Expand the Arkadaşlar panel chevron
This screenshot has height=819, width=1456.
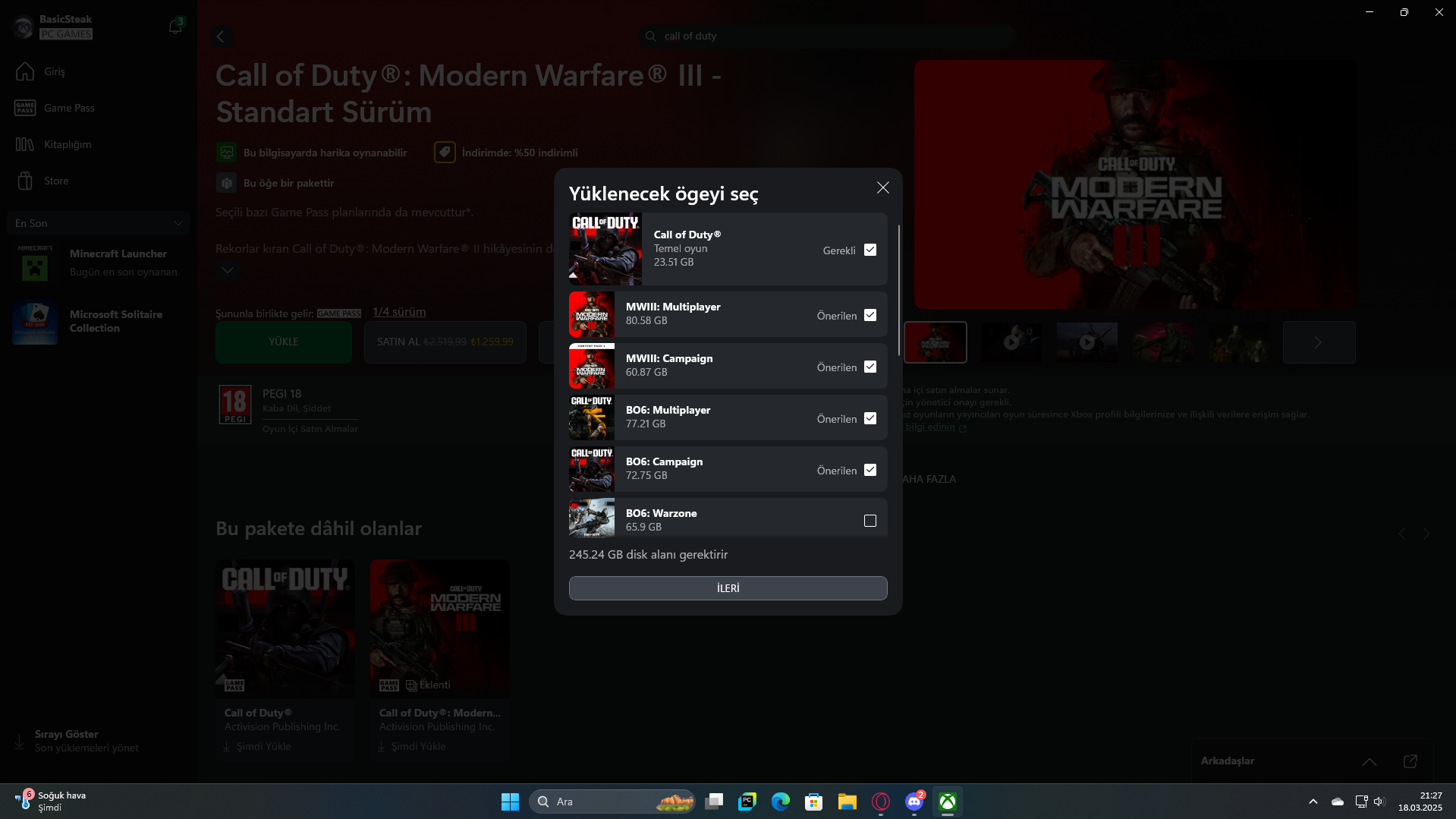point(1370,761)
